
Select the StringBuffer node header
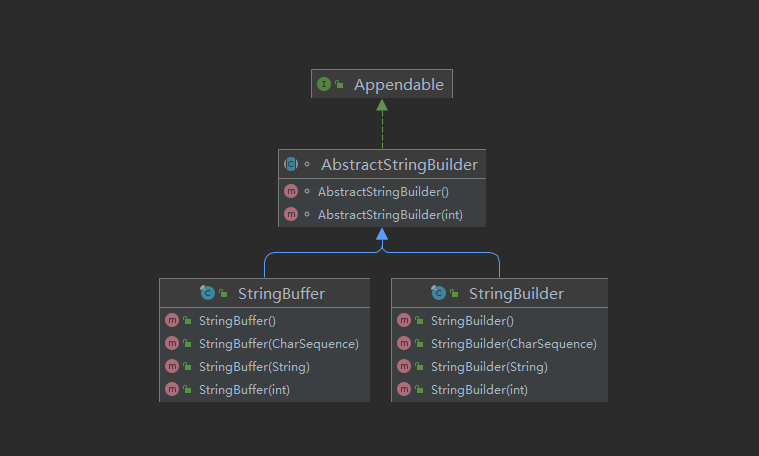point(265,293)
